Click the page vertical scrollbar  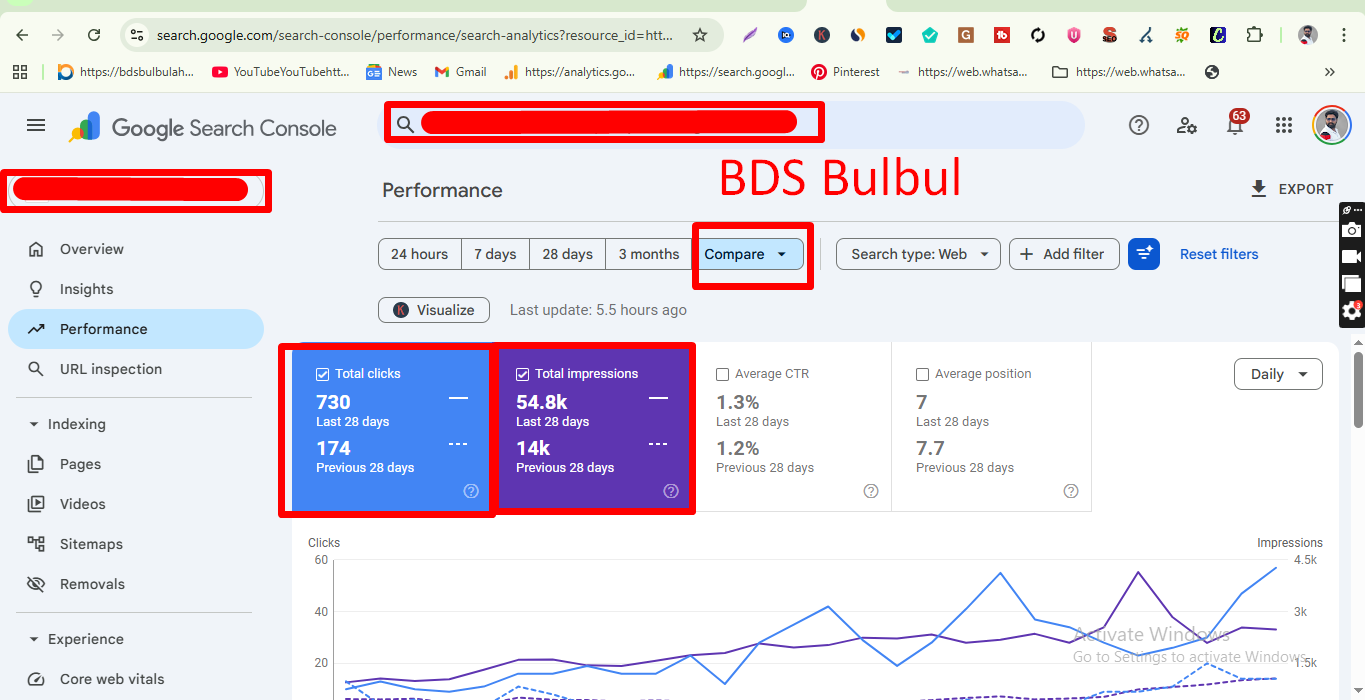coord(1357,390)
